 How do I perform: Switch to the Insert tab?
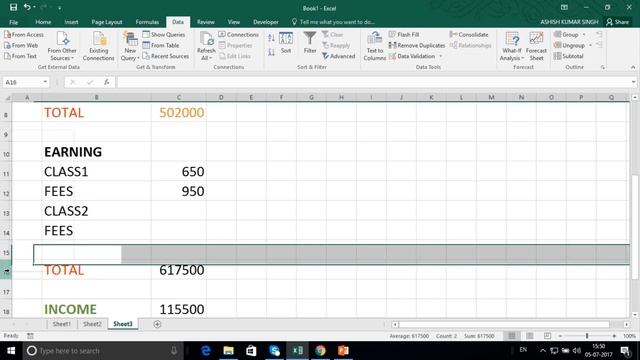coord(71,22)
